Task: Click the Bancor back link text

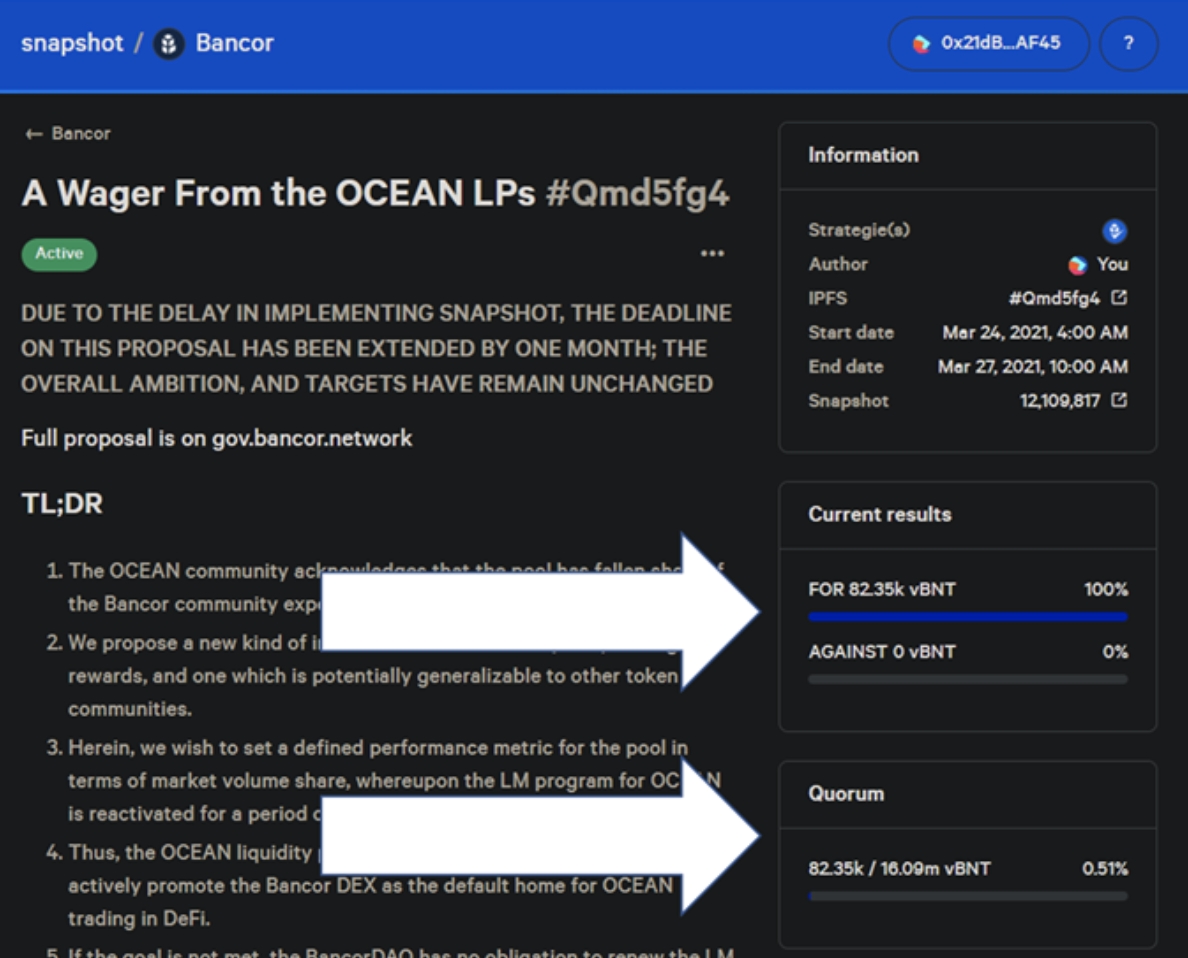Action: pos(81,134)
